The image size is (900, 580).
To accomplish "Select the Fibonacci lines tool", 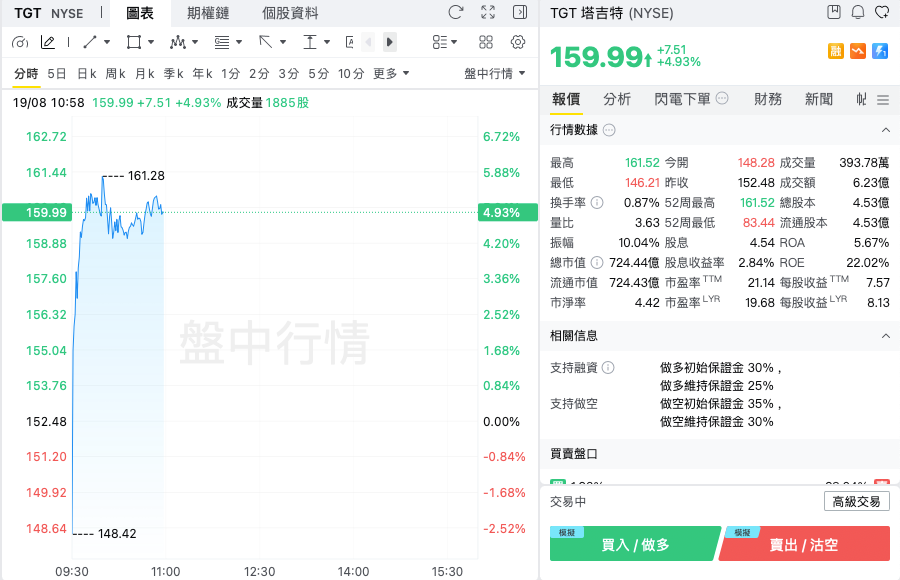I will coord(222,42).
